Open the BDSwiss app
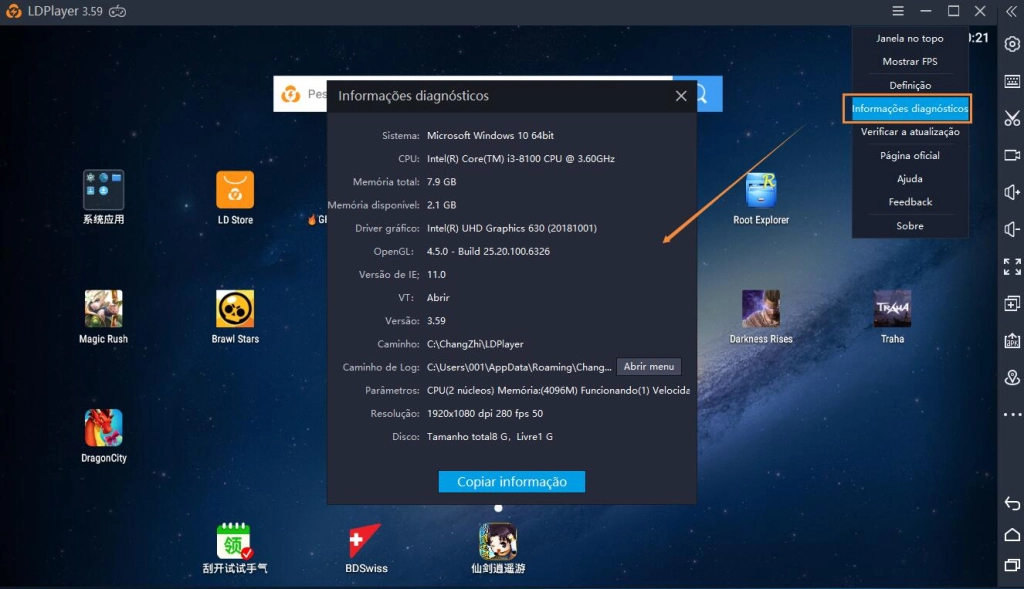This screenshot has height=589, width=1024. coord(366,548)
